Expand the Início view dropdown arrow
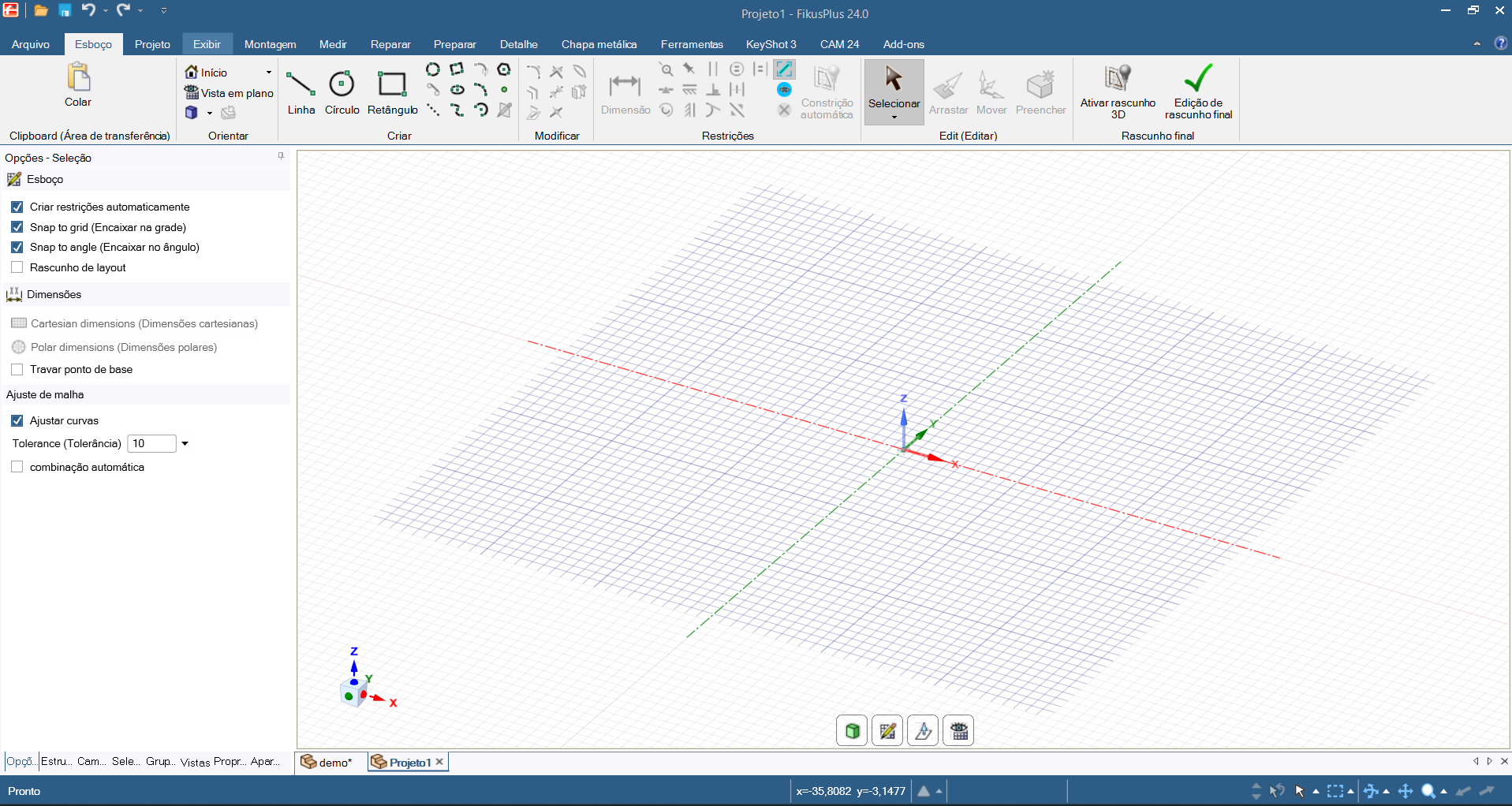This screenshot has height=806, width=1512. coord(269,73)
